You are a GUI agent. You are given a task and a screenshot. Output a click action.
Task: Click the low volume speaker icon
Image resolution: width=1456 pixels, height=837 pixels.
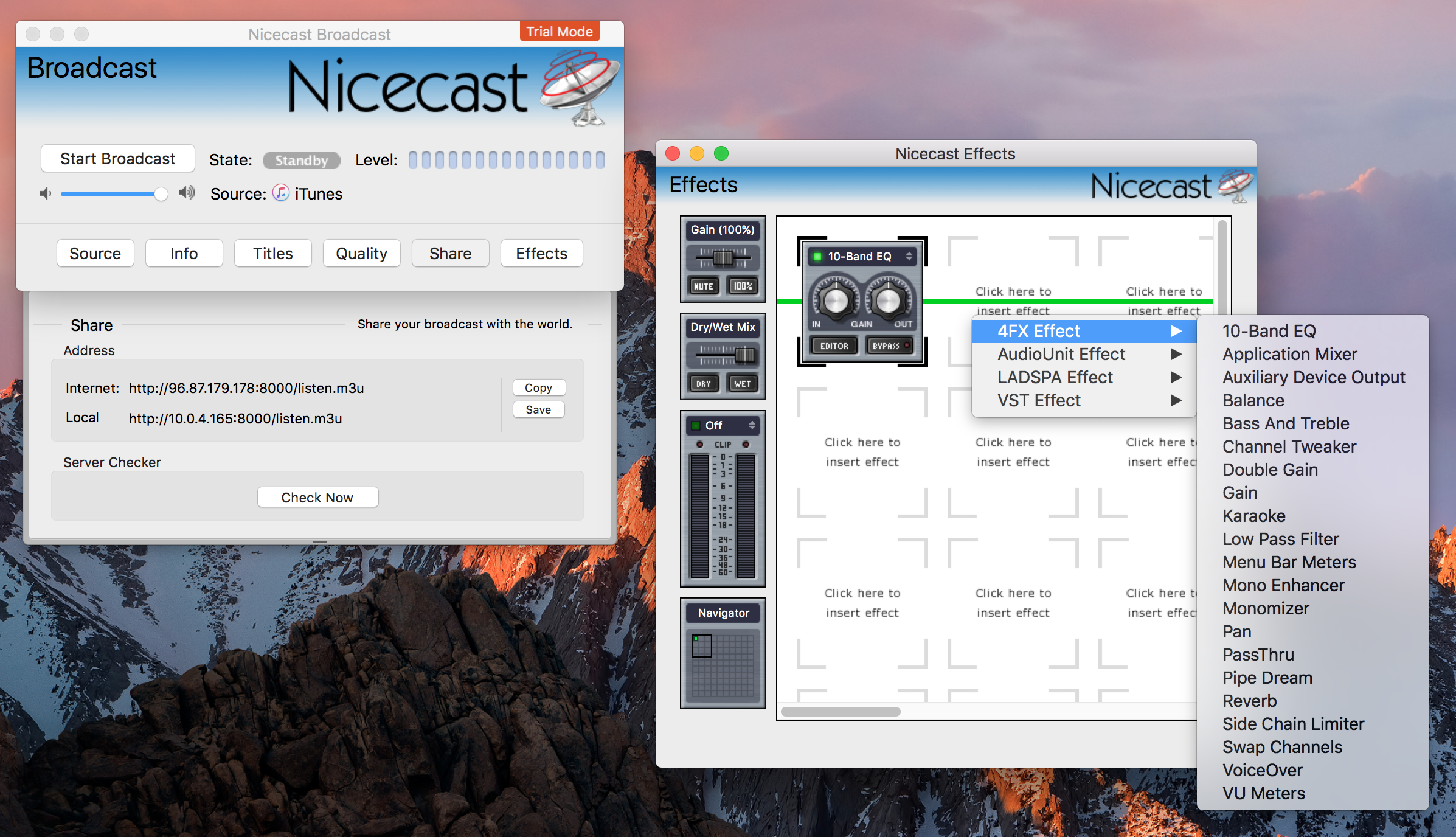[45, 194]
